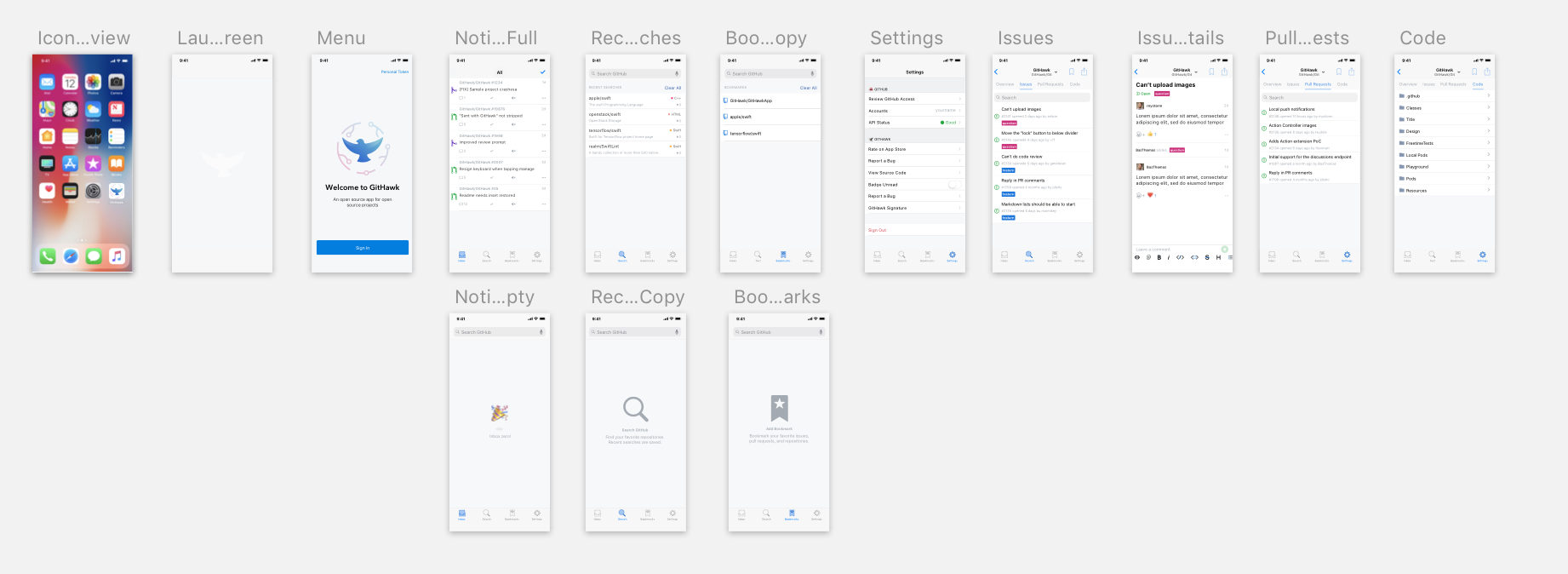Select the Code tab on Code artboard
The height and width of the screenshot is (574, 1568).
click(1478, 84)
